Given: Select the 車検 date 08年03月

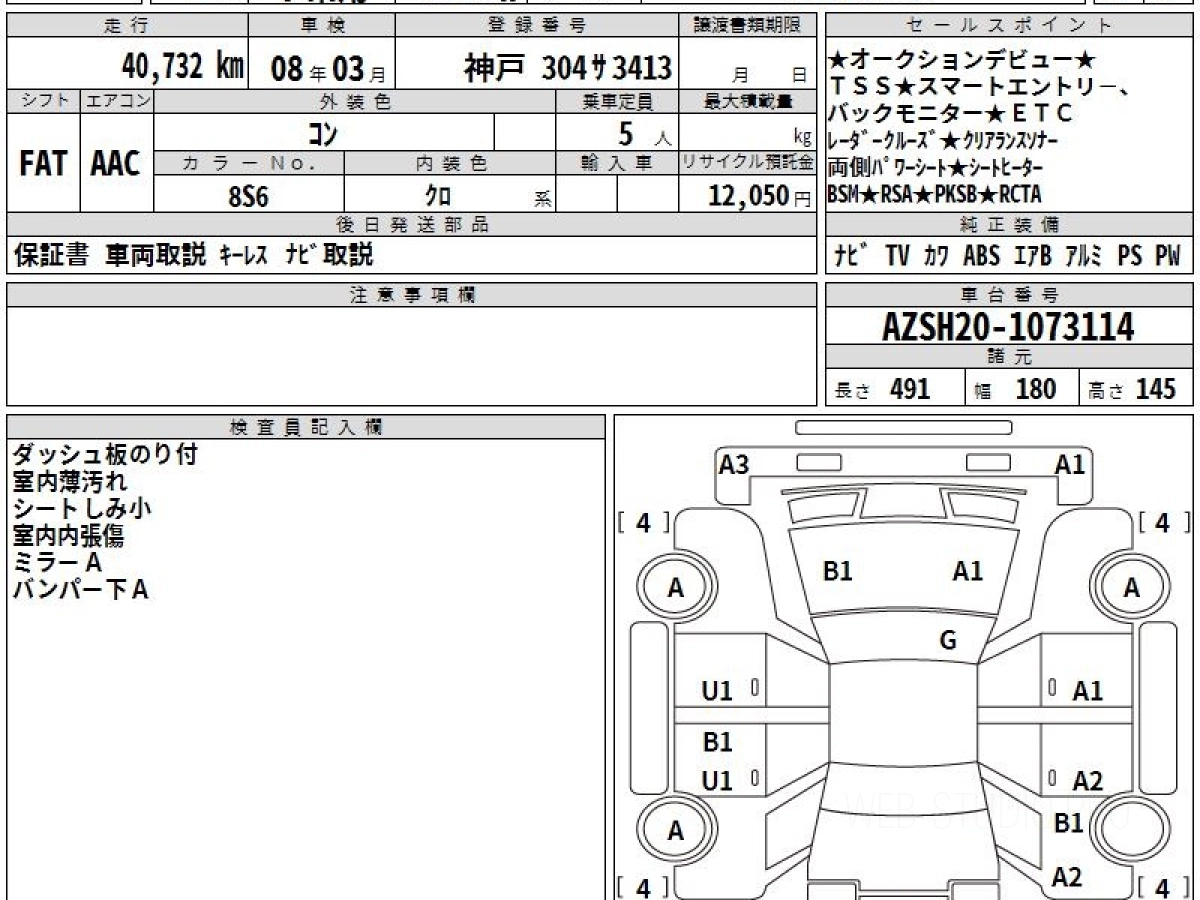Looking at the screenshot, I should click(x=327, y=69).
